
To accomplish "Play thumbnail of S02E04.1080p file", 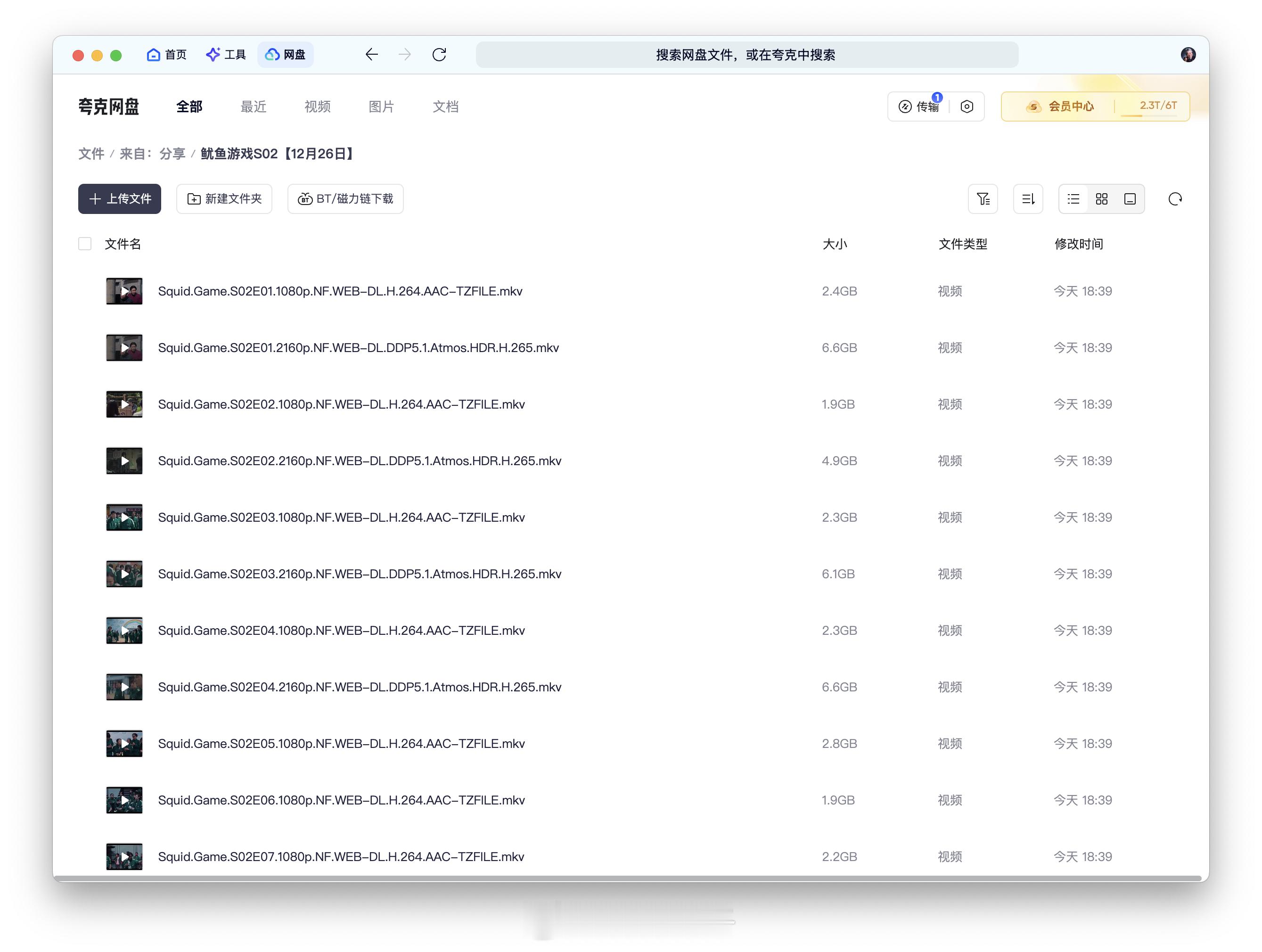I will tap(124, 630).
